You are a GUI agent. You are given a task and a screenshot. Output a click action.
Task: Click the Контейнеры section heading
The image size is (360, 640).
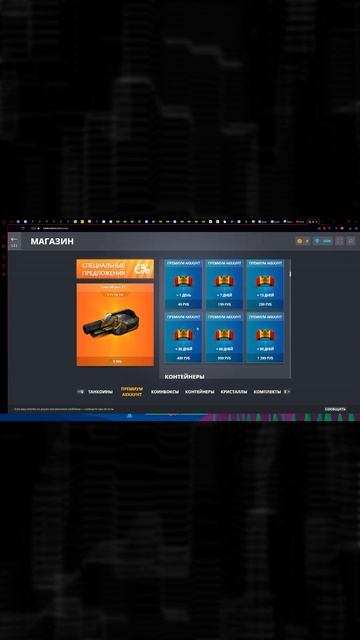click(x=184, y=376)
